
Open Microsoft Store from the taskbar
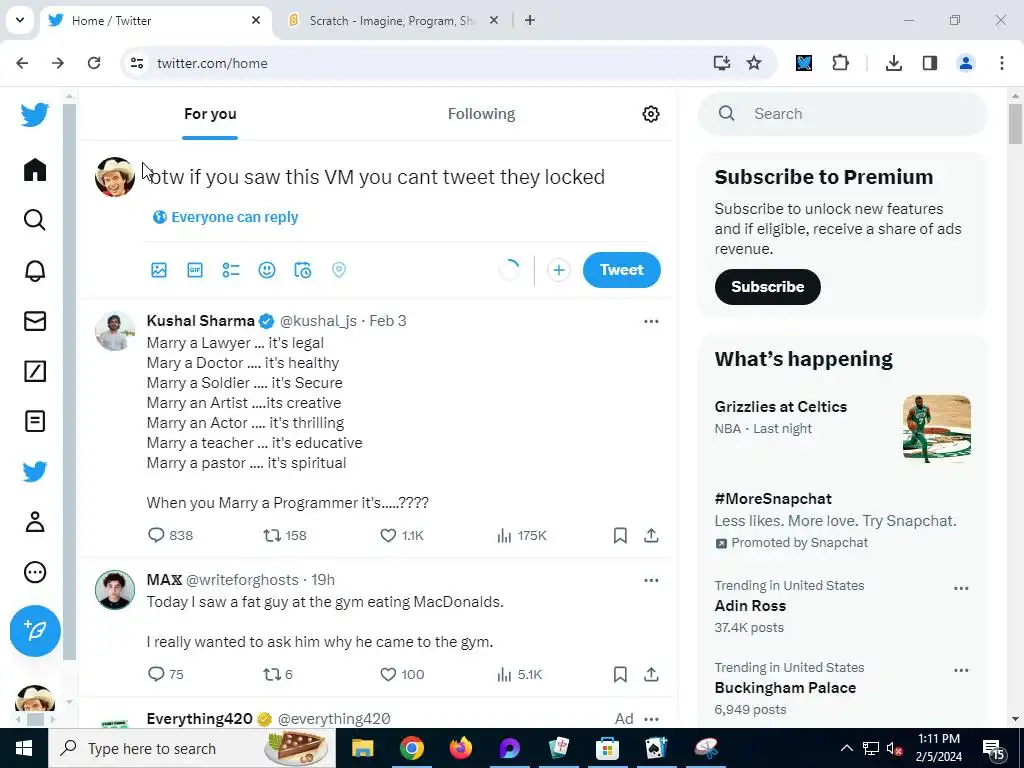(607, 748)
